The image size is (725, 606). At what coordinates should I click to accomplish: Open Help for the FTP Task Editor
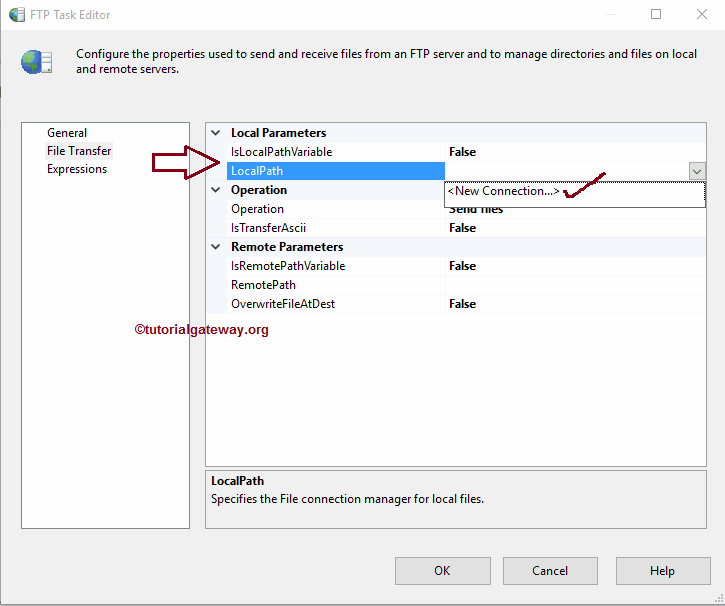coord(663,571)
